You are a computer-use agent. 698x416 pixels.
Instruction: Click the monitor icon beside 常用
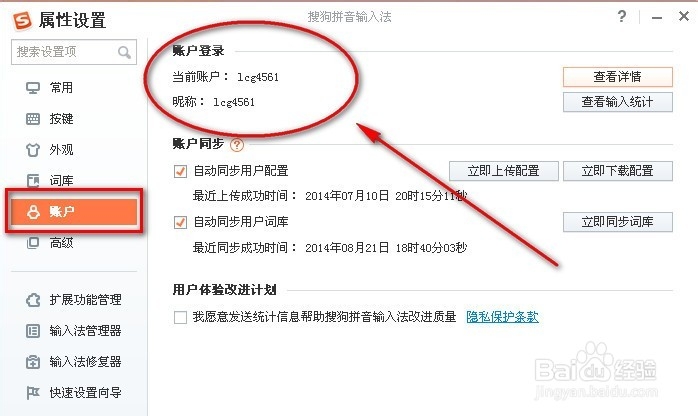click(x=33, y=88)
